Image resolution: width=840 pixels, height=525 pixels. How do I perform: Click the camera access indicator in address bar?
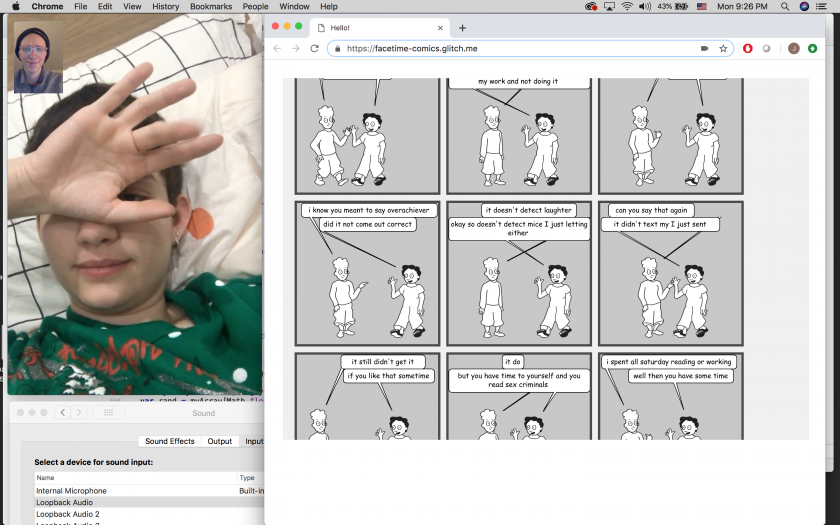click(704, 48)
